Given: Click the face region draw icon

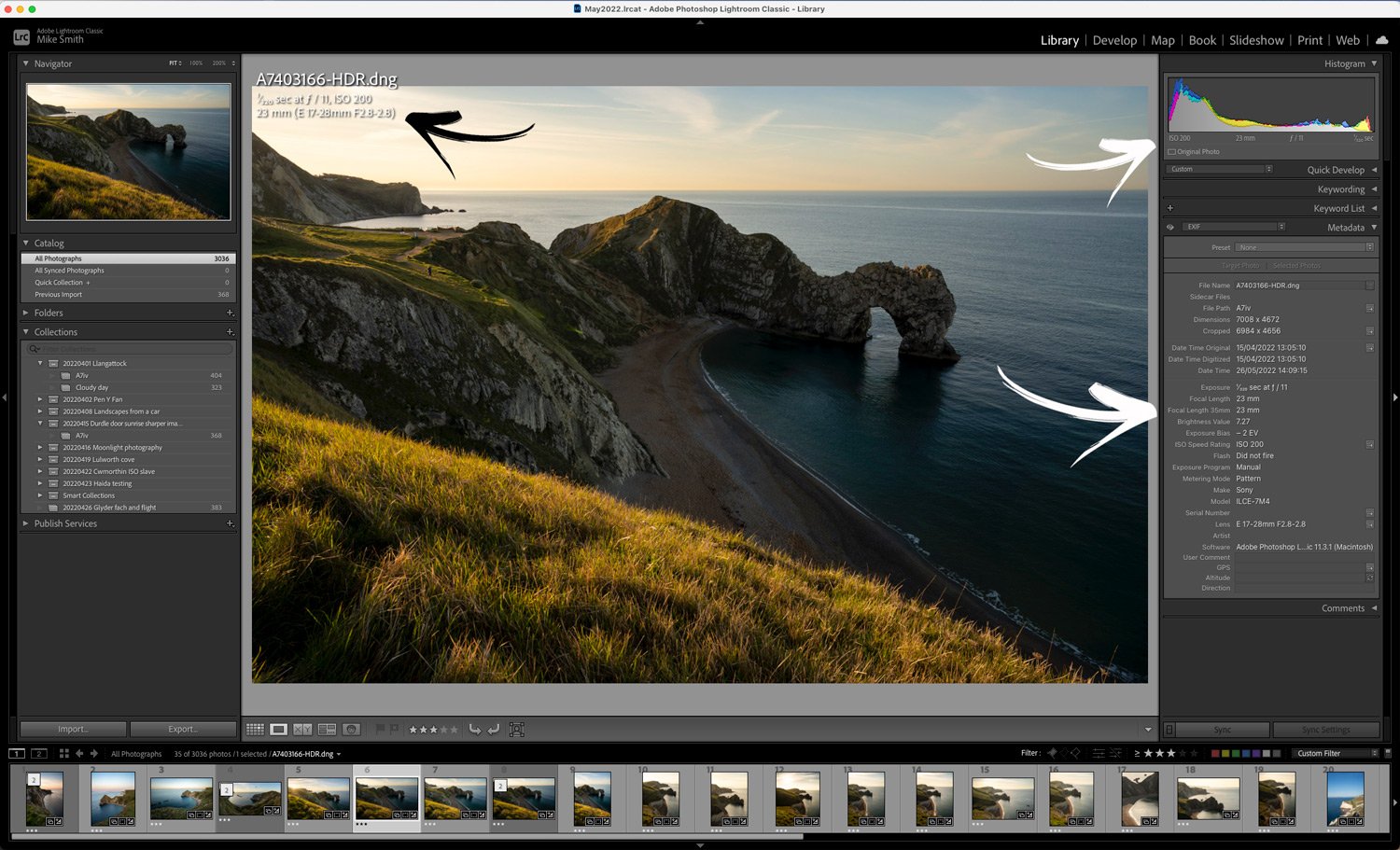Looking at the screenshot, I should pyautogui.click(x=517, y=730).
